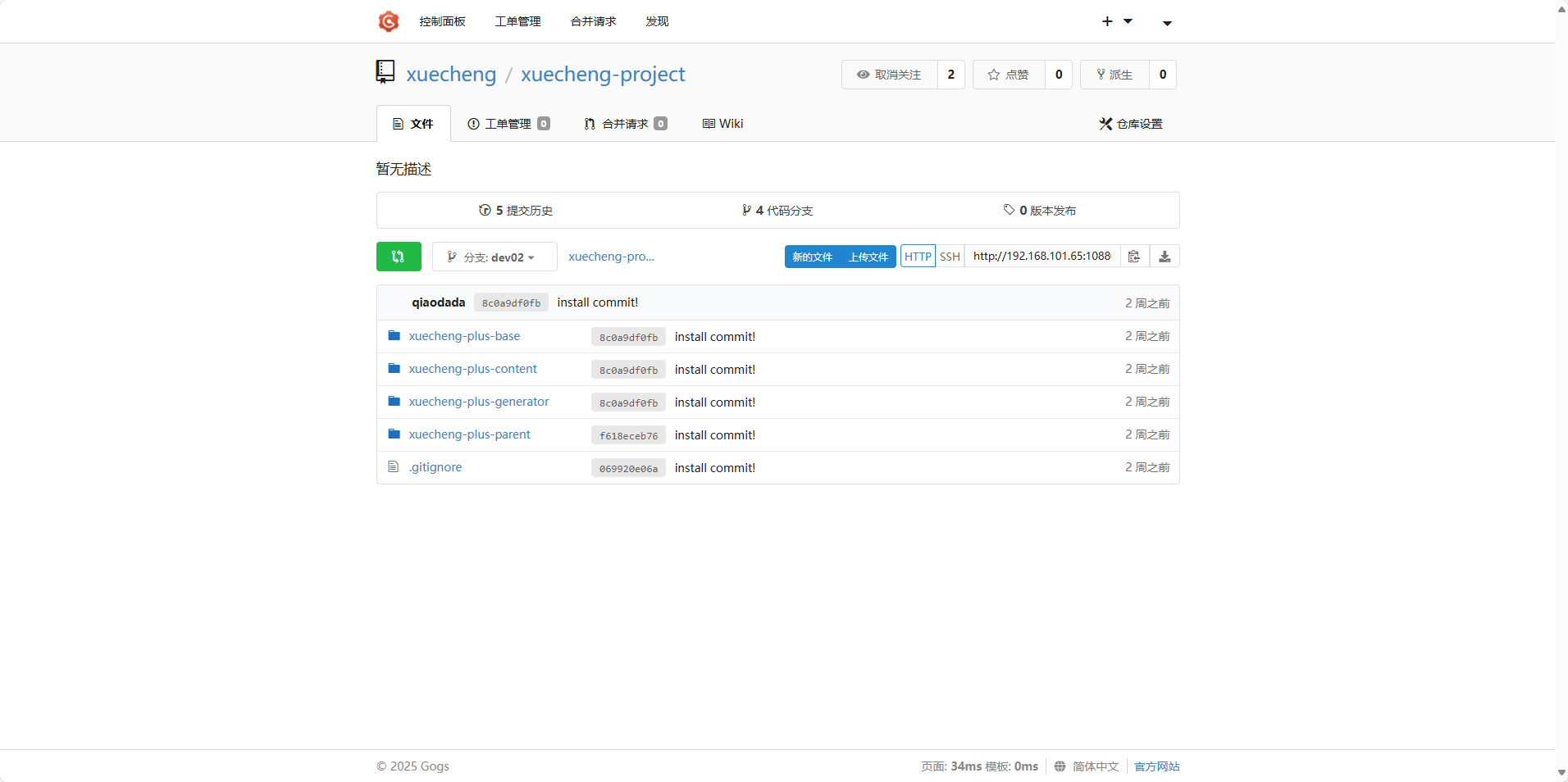Open the plus create-new dropdown

(1117, 21)
